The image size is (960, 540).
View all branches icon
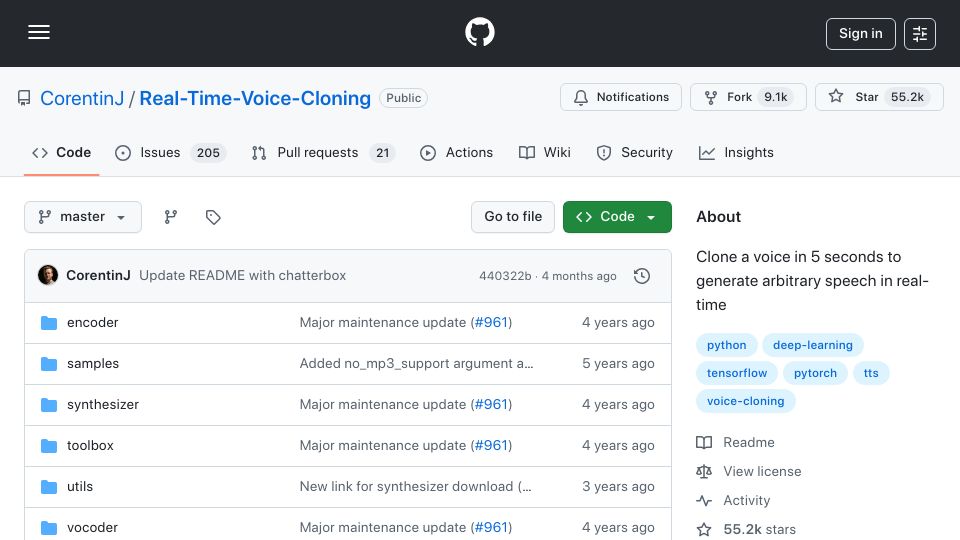[x=171, y=217]
